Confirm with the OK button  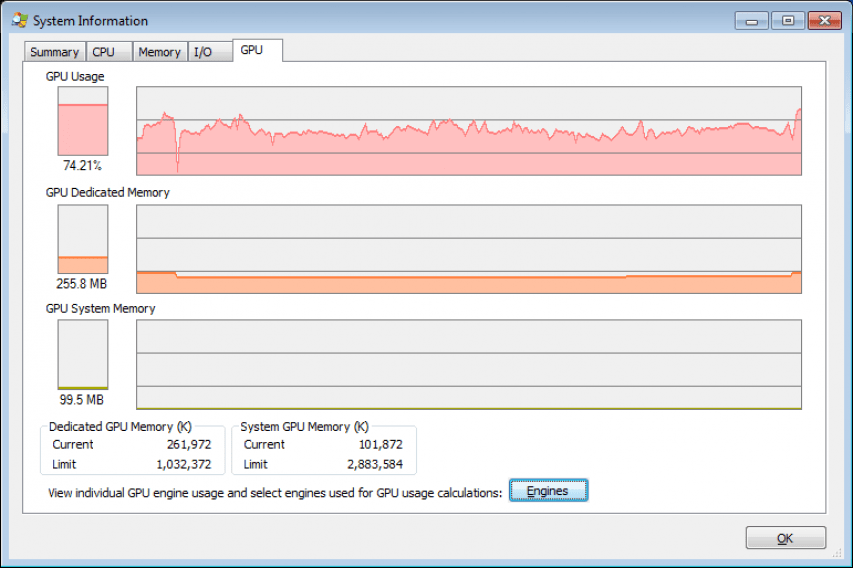coord(786,538)
